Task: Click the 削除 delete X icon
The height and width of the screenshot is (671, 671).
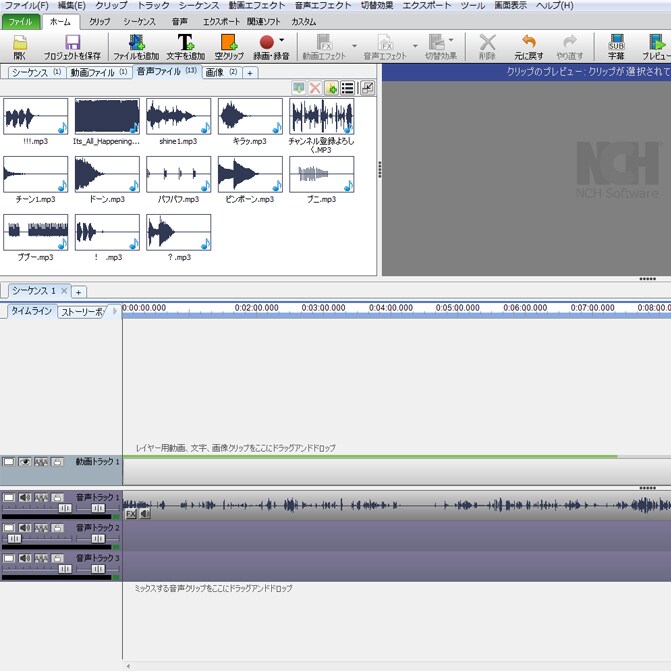Action: (487, 42)
